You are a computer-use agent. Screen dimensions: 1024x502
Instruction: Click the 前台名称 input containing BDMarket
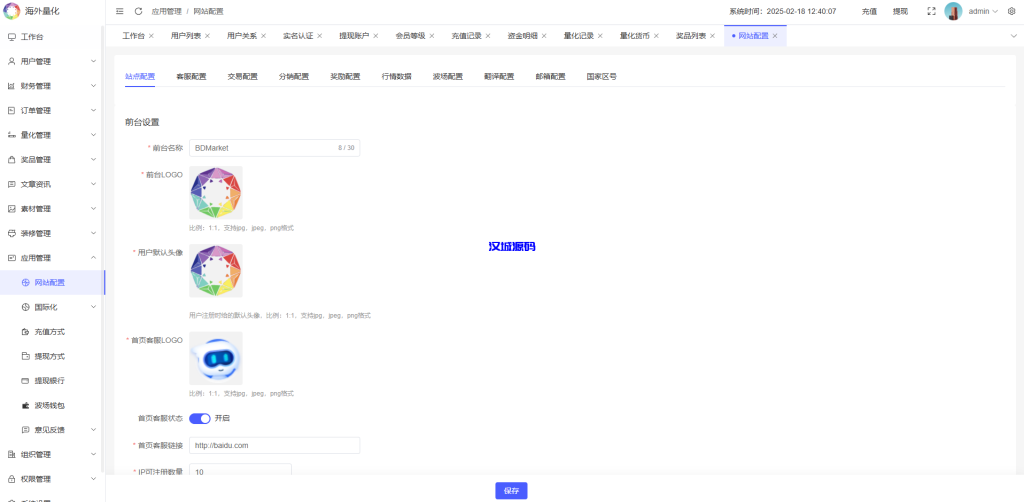point(275,148)
